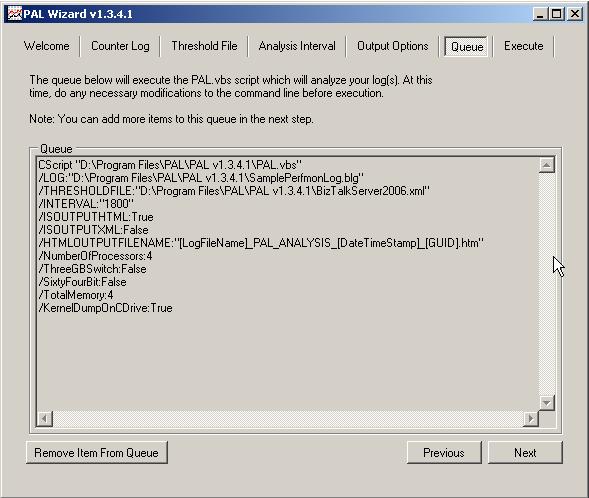This screenshot has height=498, width=589.
Task: Click the /NumberOfProcessors:4 line
Action: coord(95,256)
